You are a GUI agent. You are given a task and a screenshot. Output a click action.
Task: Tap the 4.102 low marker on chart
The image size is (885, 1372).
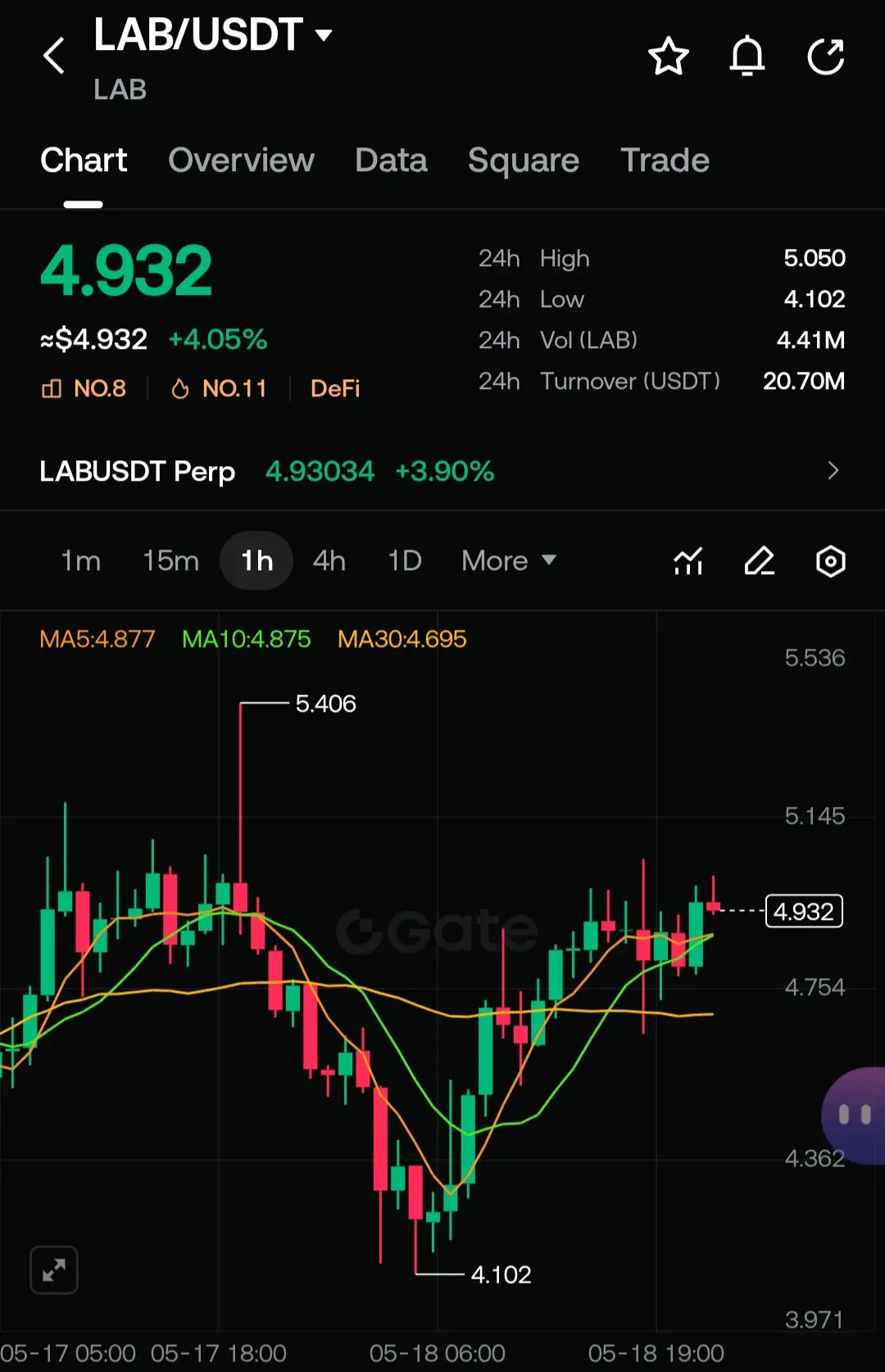(501, 1275)
